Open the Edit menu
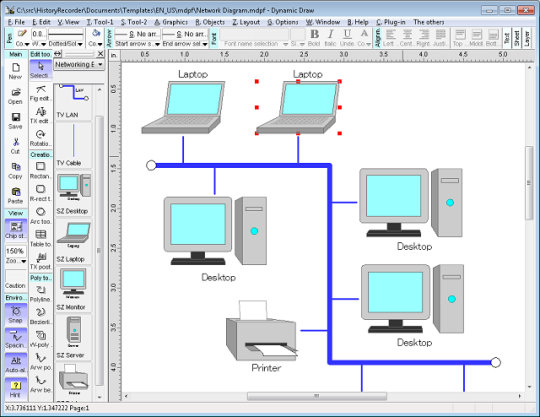Viewport: 540px width, 417px height. point(41,22)
